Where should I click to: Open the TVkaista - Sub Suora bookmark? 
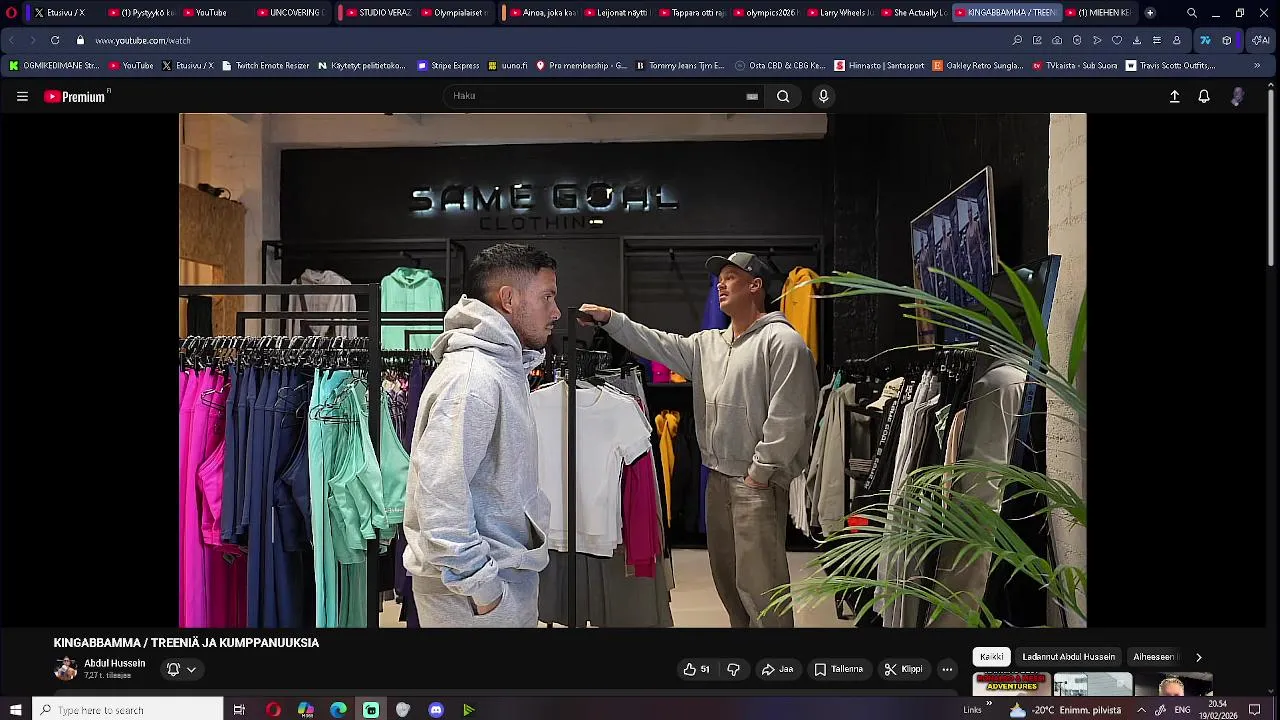click(1075, 66)
